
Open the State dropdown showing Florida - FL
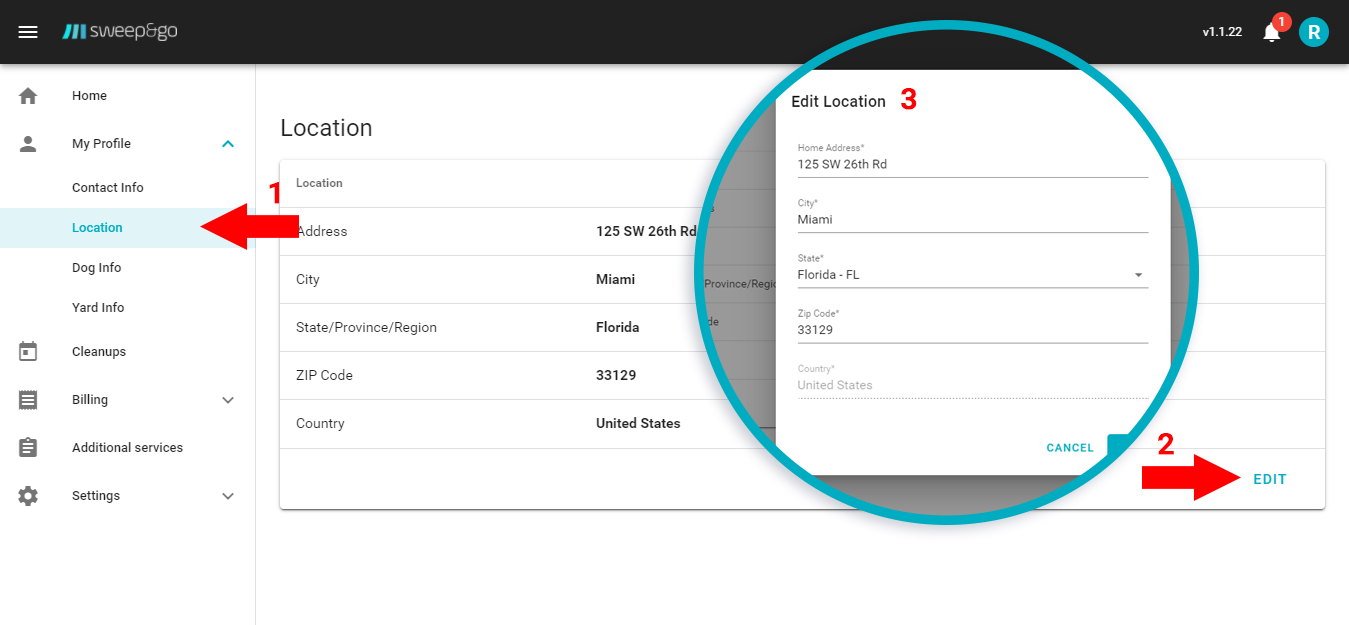click(x=971, y=275)
